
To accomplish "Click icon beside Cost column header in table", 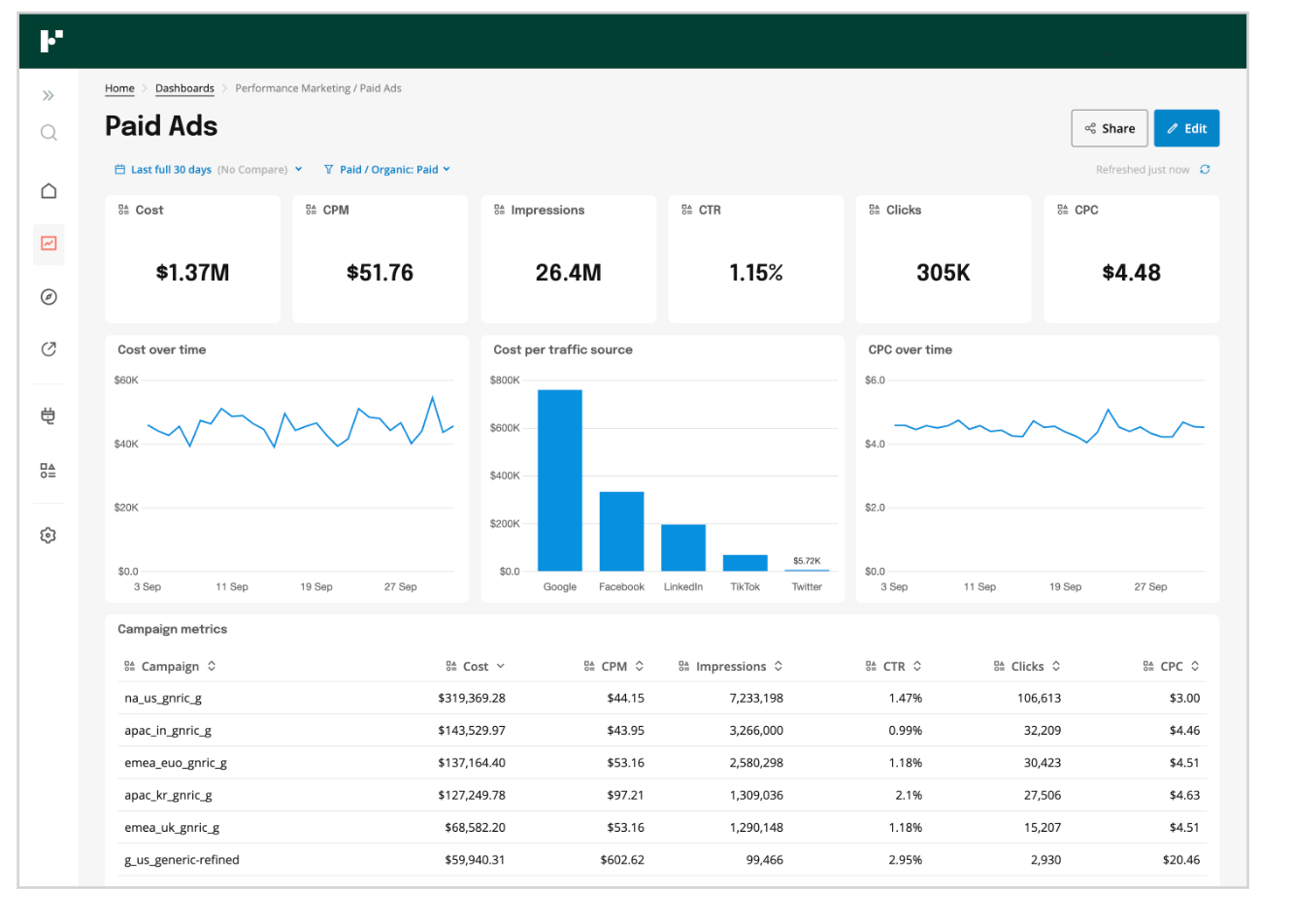I will click(450, 667).
